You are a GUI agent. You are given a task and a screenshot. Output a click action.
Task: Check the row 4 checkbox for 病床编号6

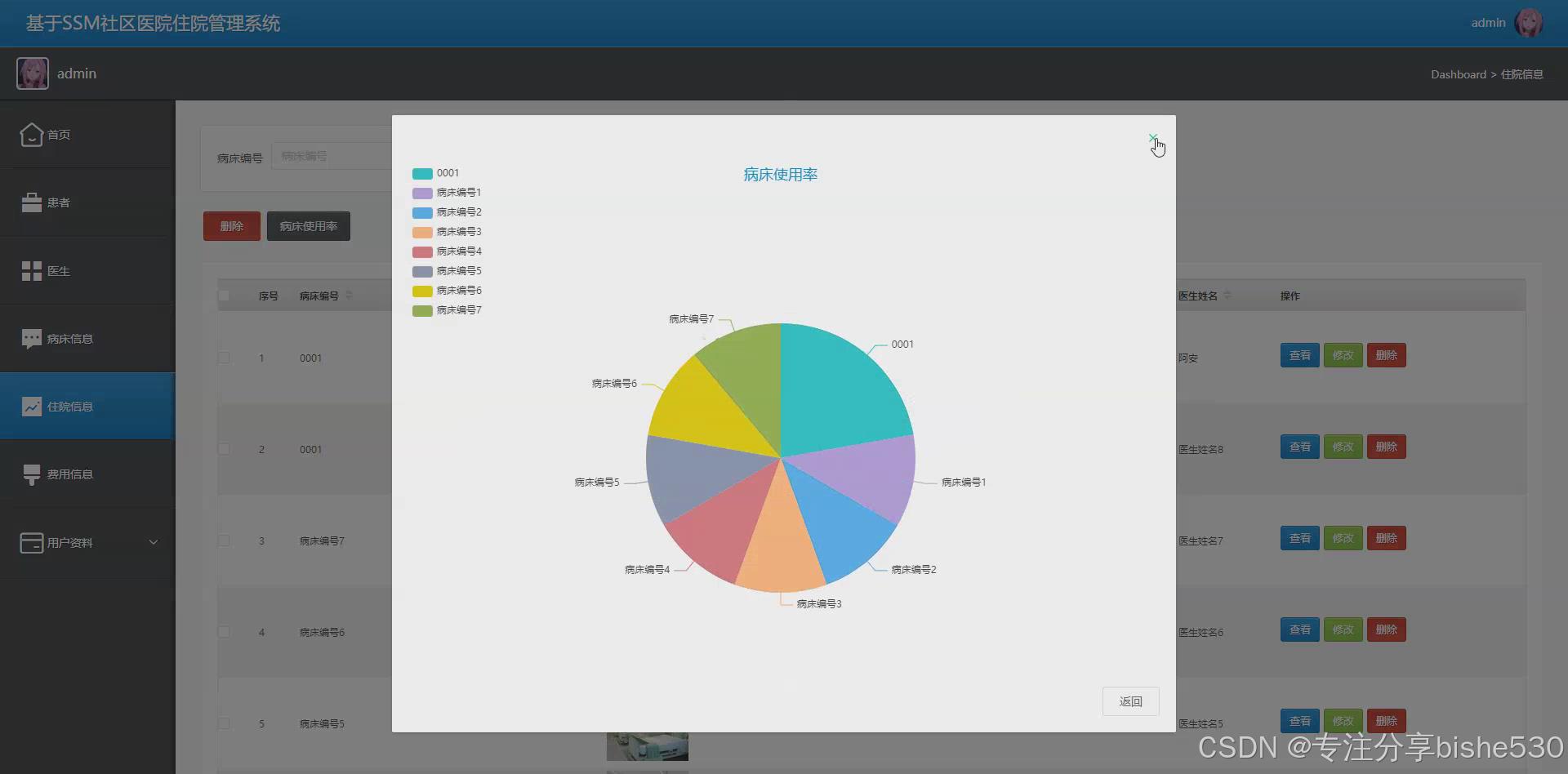(x=224, y=632)
